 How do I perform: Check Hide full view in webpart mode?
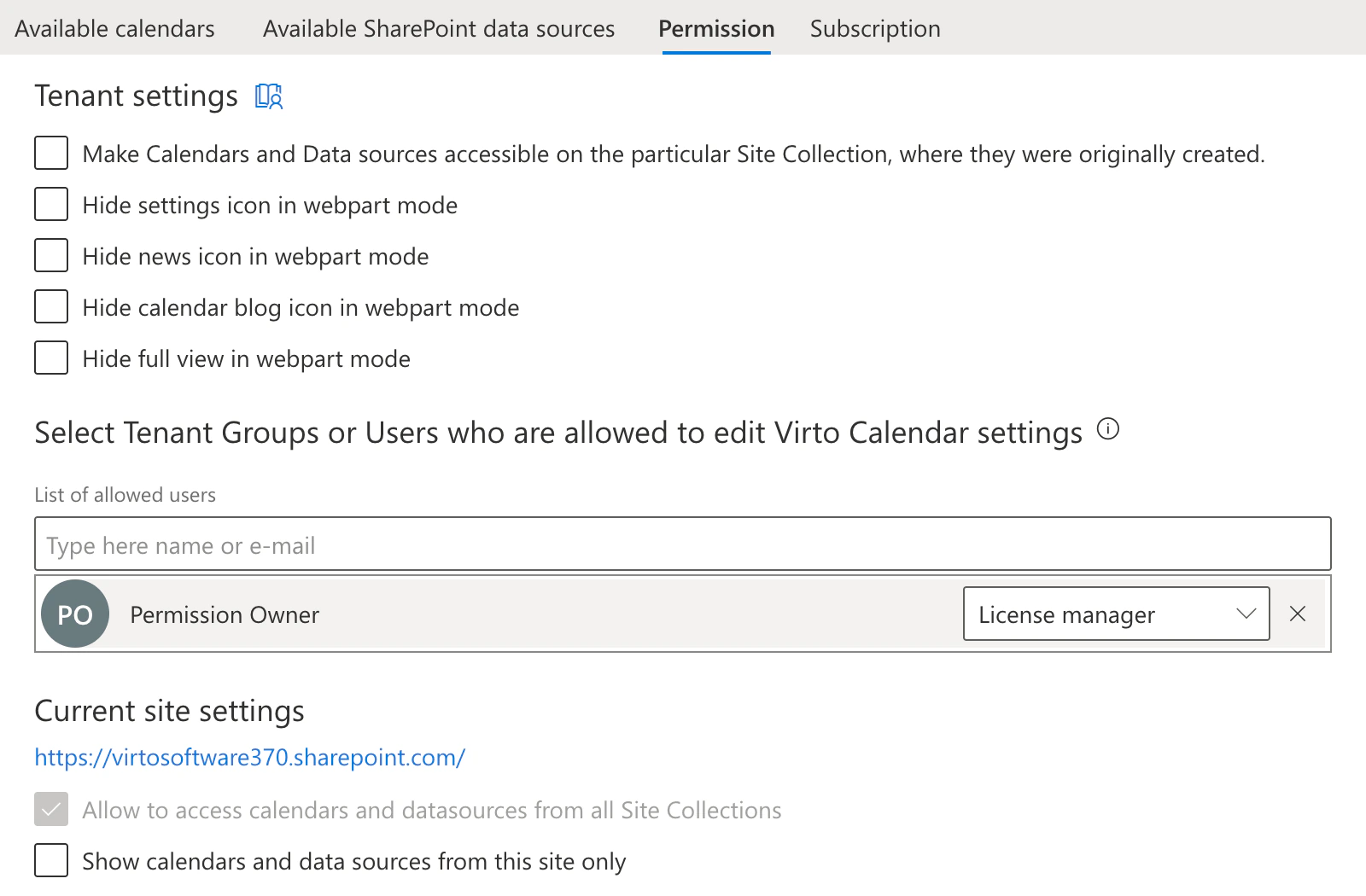tap(51, 358)
